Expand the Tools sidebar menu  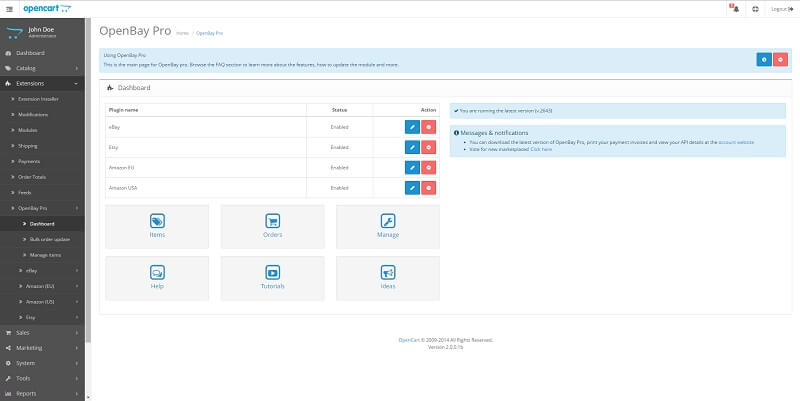(x=42, y=379)
